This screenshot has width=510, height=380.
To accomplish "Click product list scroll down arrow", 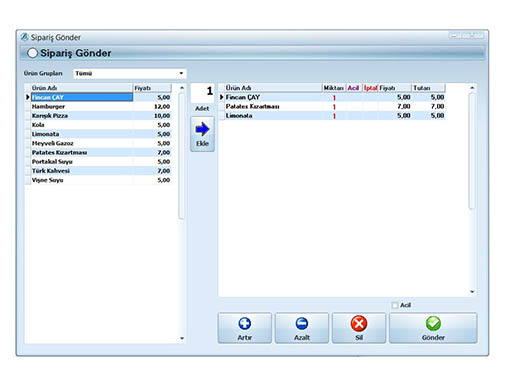I will tap(182, 338).
